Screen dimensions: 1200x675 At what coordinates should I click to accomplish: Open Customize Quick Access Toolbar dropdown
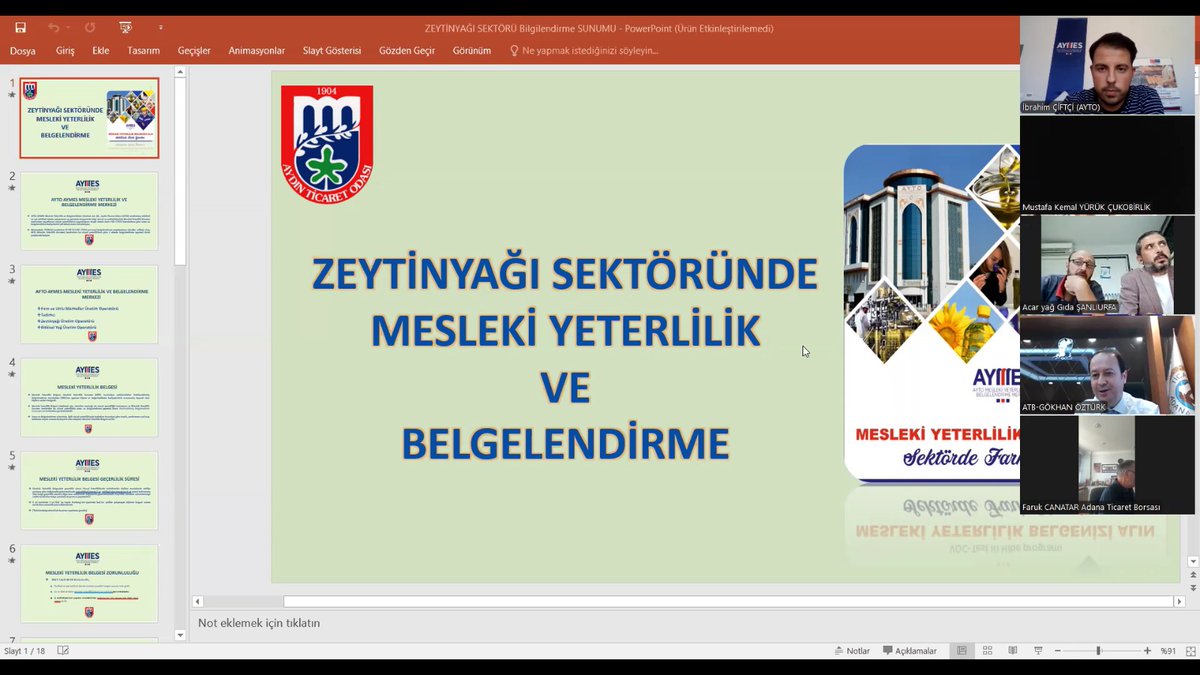160,27
